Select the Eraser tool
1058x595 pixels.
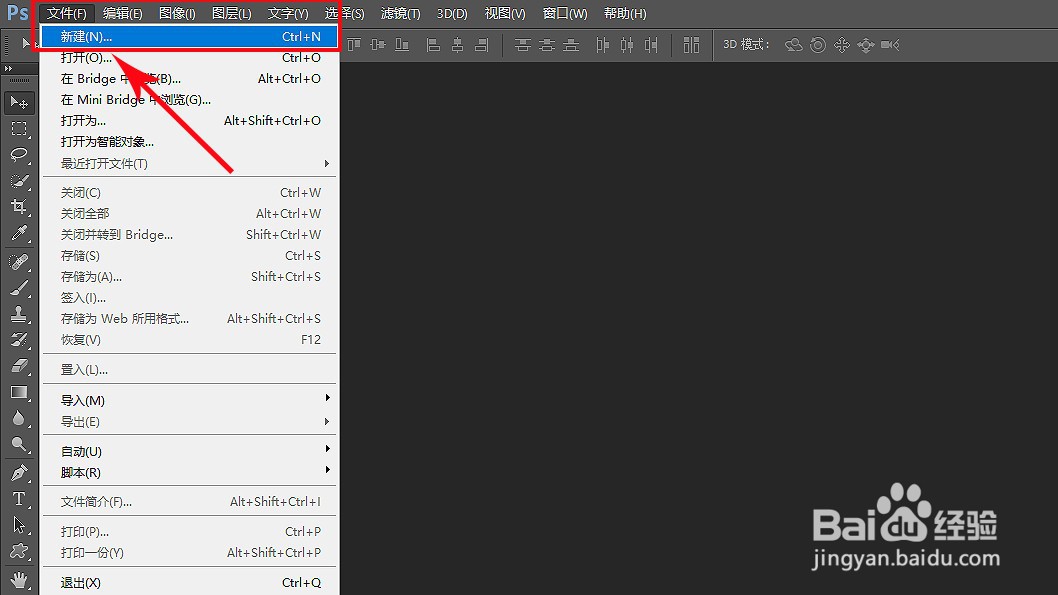coord(19,366)
